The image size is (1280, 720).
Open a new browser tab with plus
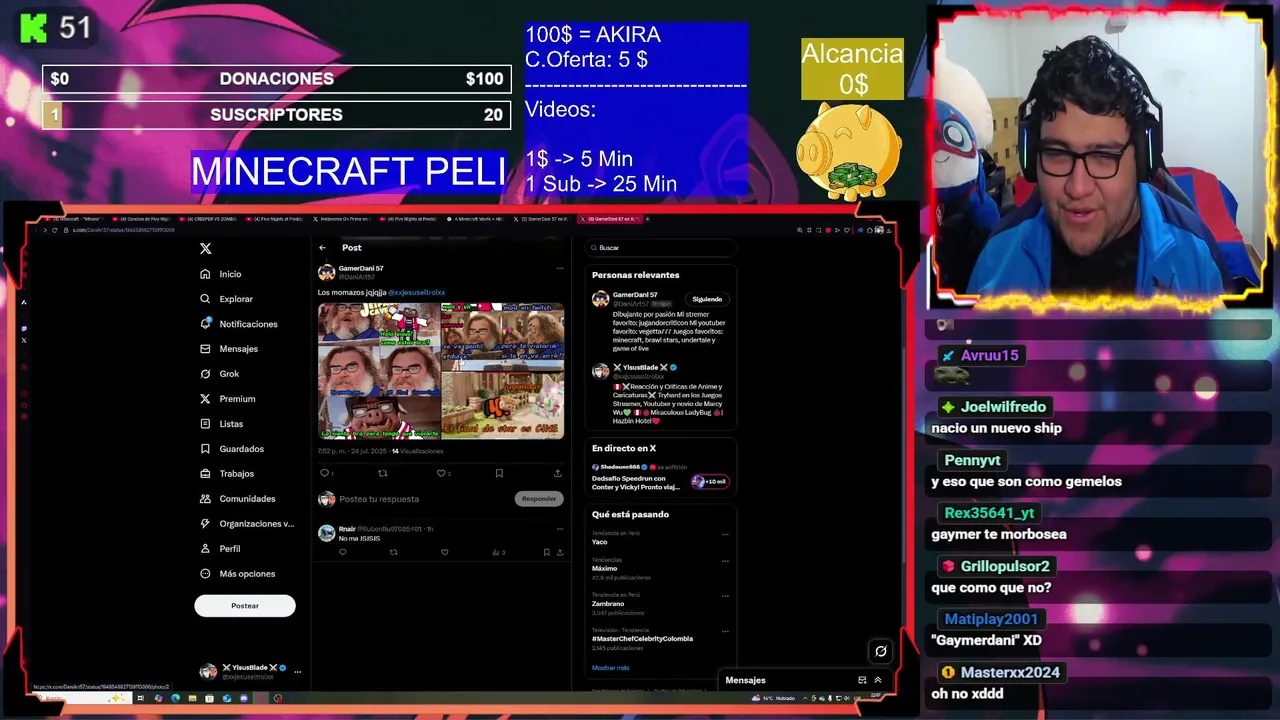point(648,219)
